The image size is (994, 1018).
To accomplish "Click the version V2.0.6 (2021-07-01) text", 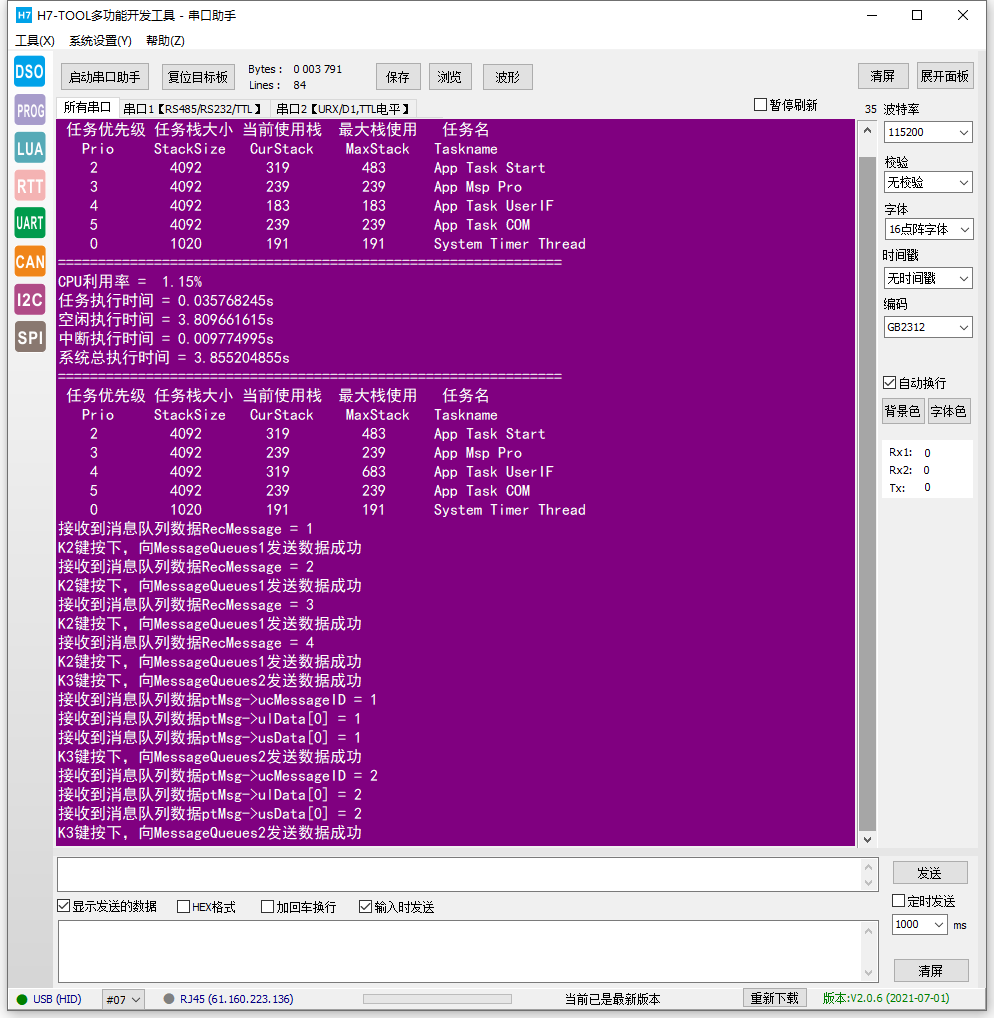I will (x=886, y=998).
